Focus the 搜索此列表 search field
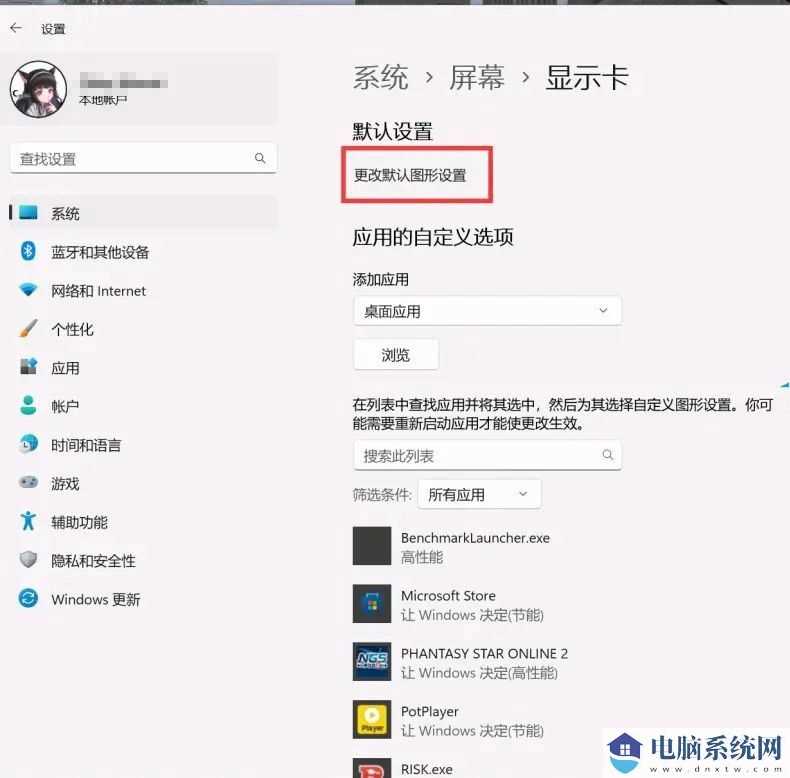The width and height of the screenshot is (790, 778). pyautogui.click(x=487, y=456)
